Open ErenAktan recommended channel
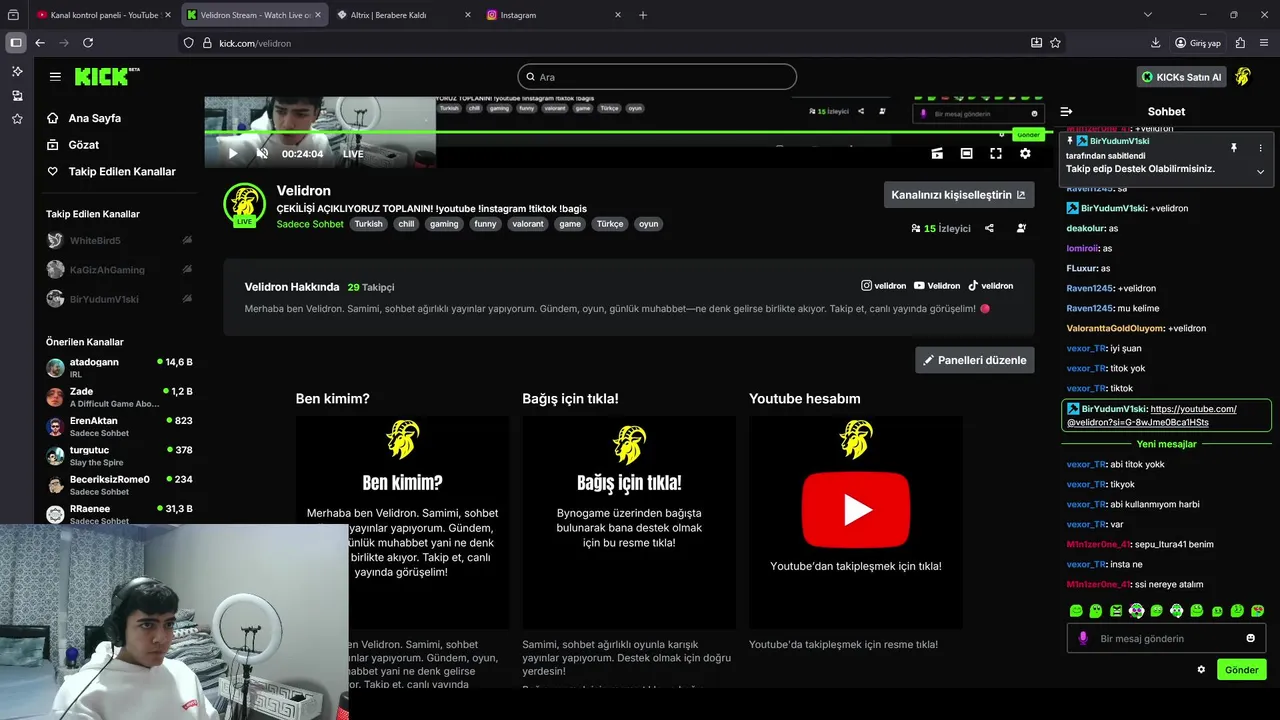Image resolution: width=1280 pixels, height=720 pixels. [x=119, y=426]
